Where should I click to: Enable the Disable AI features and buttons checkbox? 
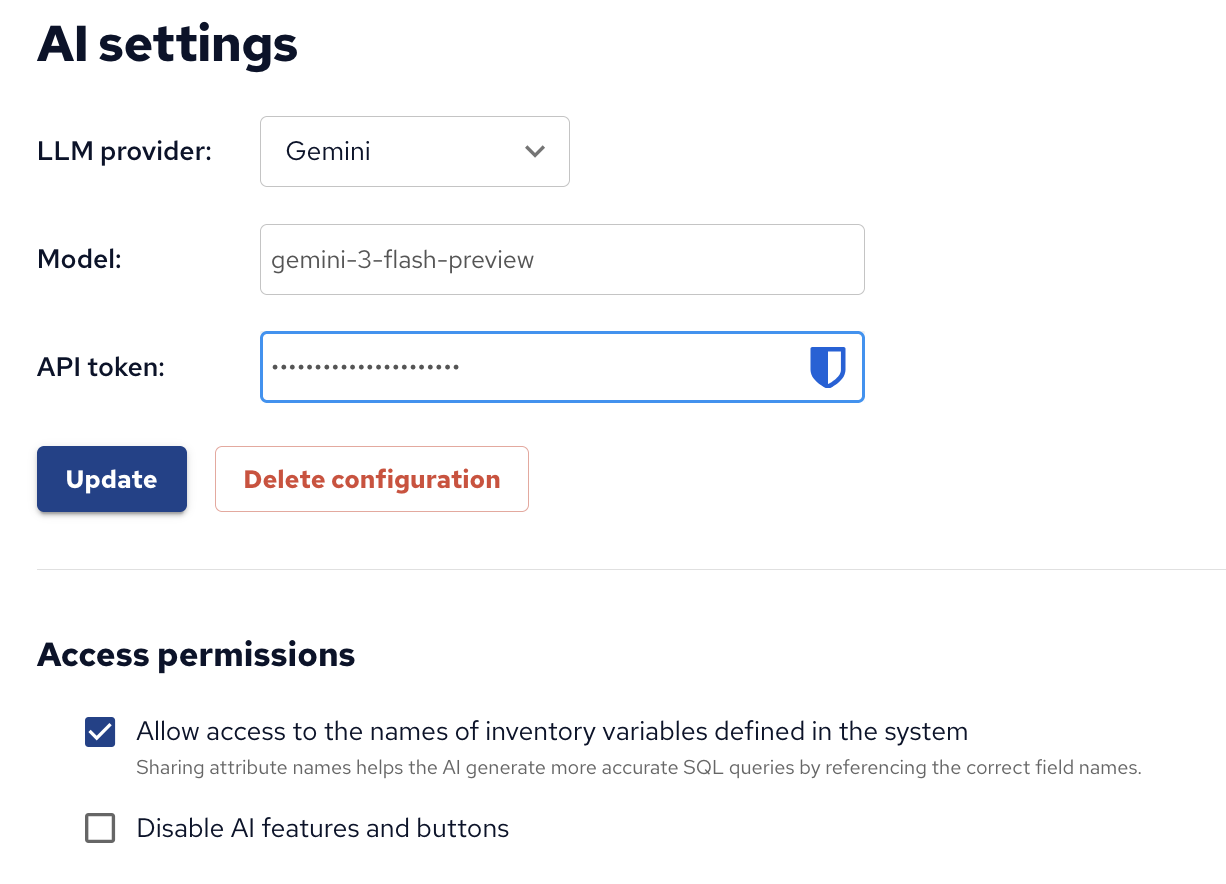(x=100, y=828)
